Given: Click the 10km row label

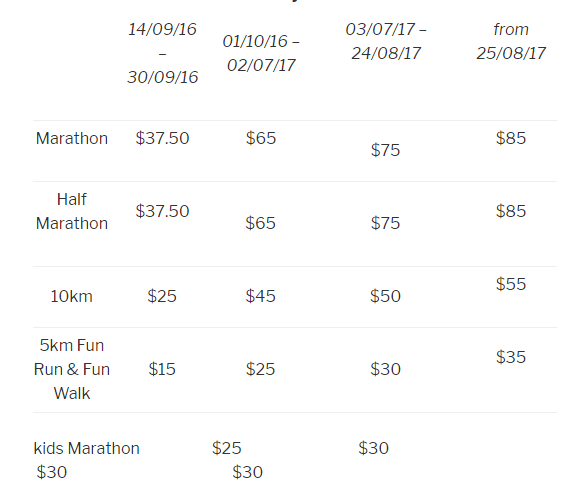Looking at the screenshot, I should (x=72, y=296).
